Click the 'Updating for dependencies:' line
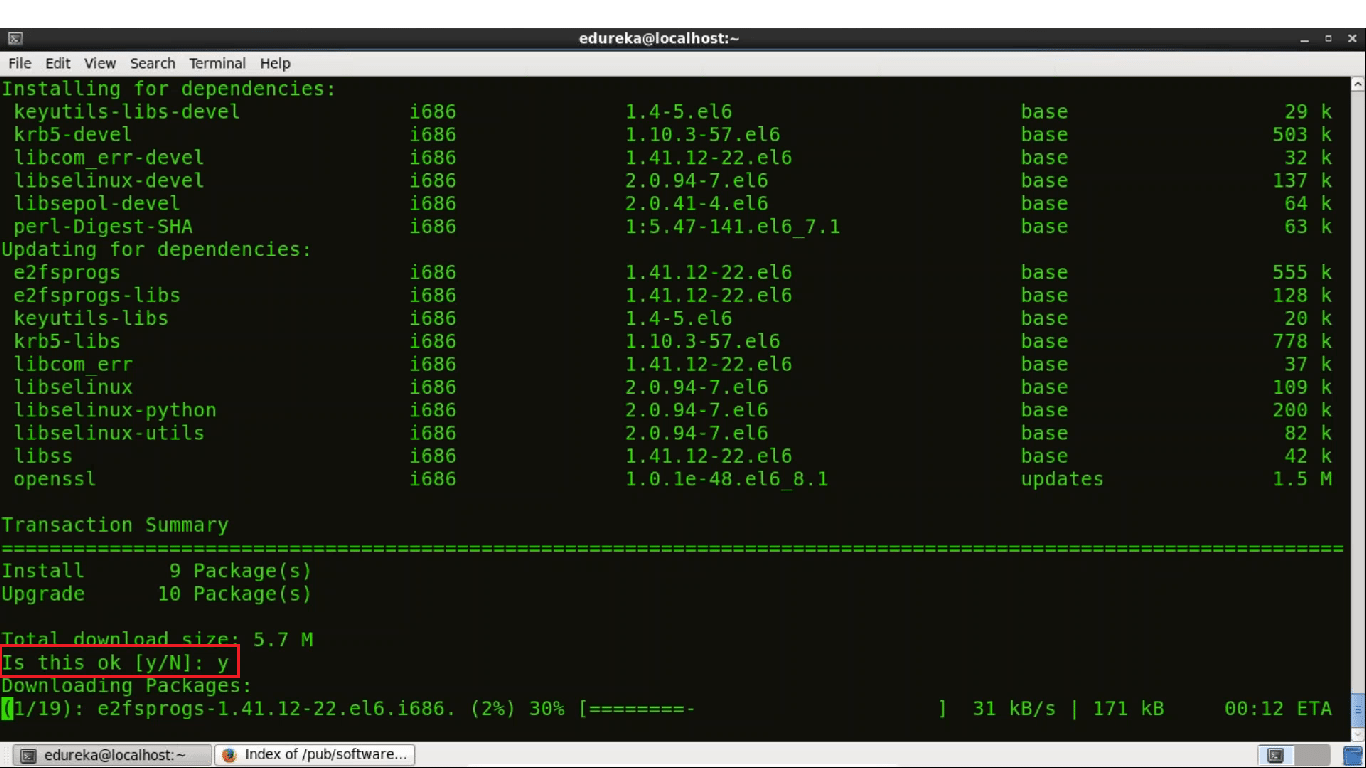The width and height of the screenshot is (1366, 768). coord(157,250)
